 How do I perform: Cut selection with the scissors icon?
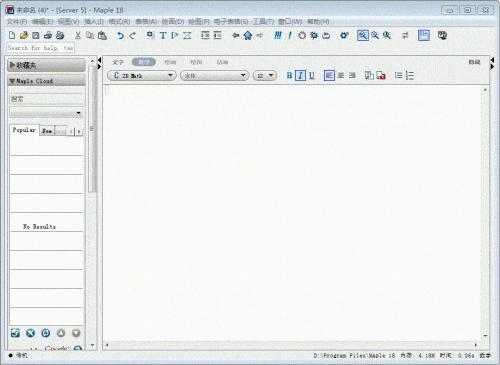pos(78,35)
